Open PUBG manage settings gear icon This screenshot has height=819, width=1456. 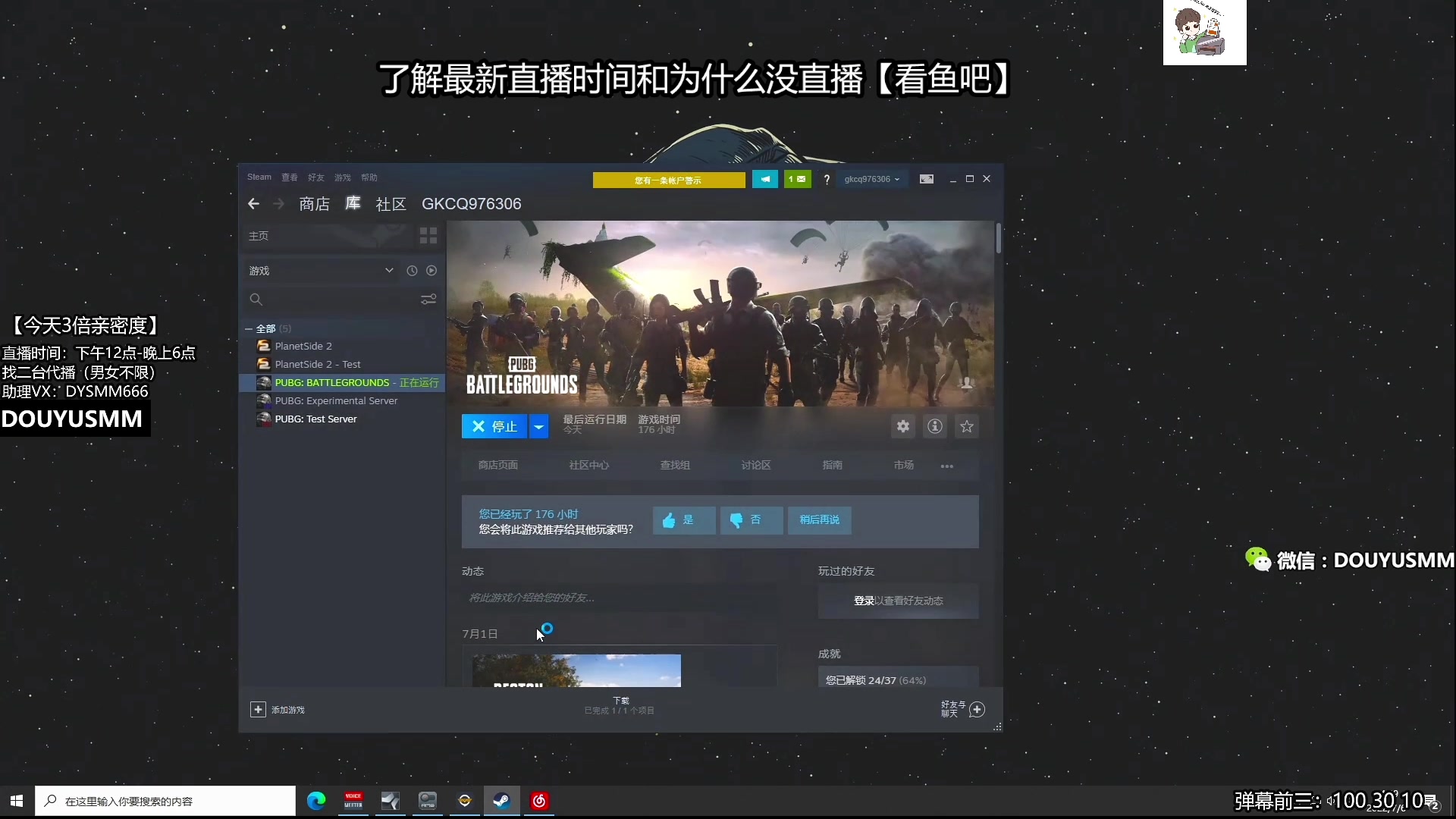(903, 426)
